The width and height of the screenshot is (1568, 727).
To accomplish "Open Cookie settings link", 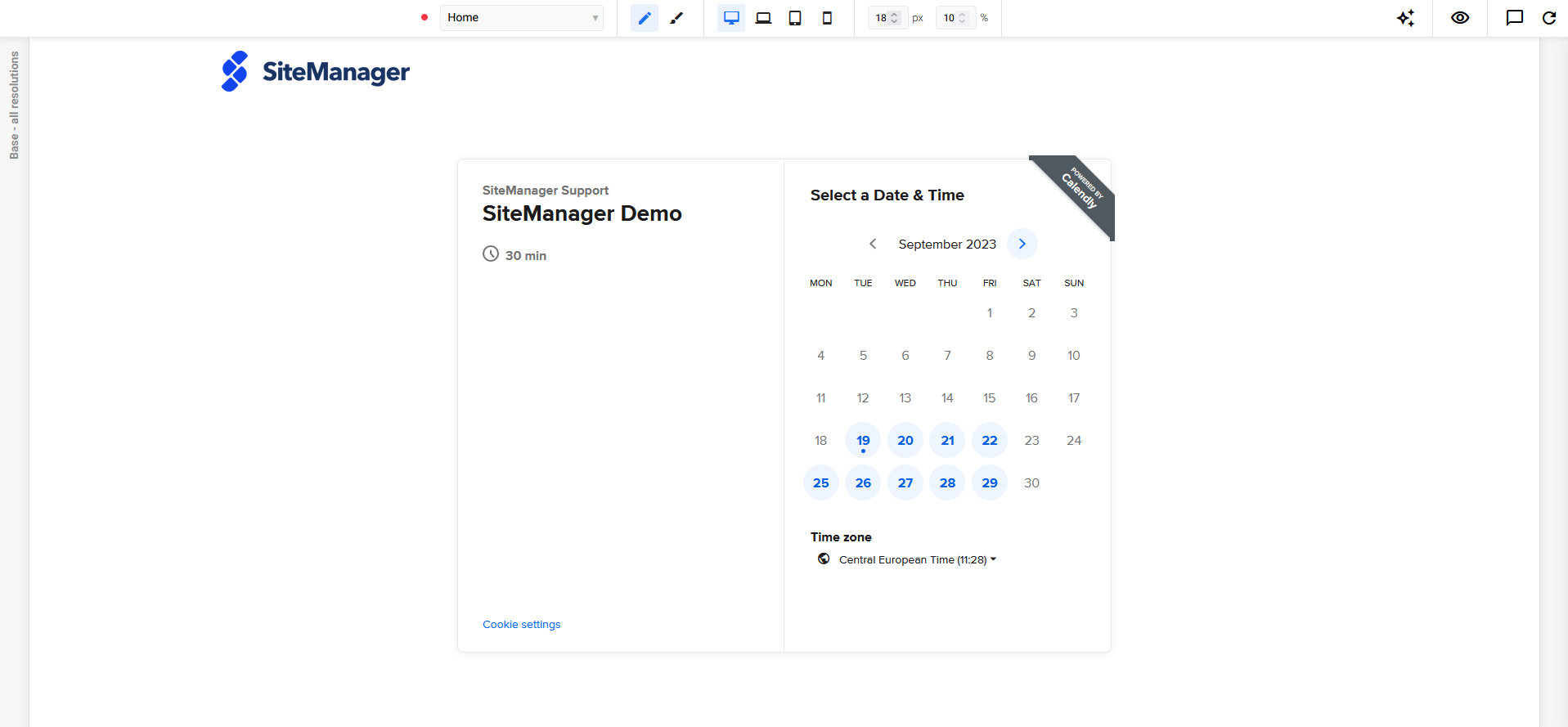I will click(x=522, y=625).
